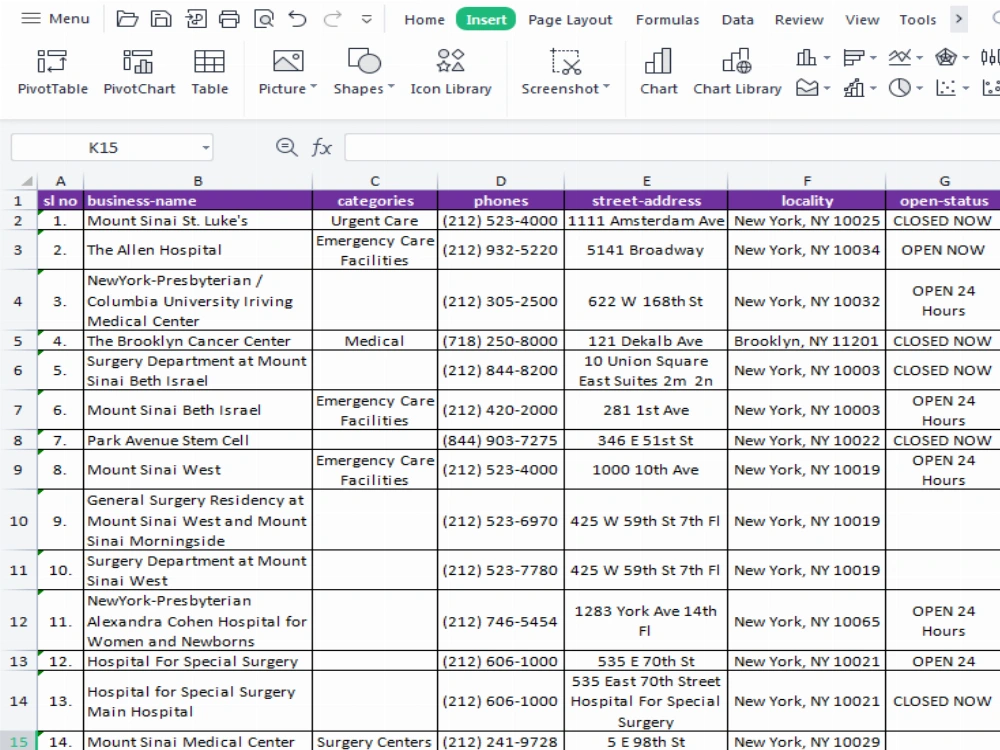Open the Menu hamburger button
Image resolution: width=1000 pixels, height=750 pixels.
click(x=55, y=18)
